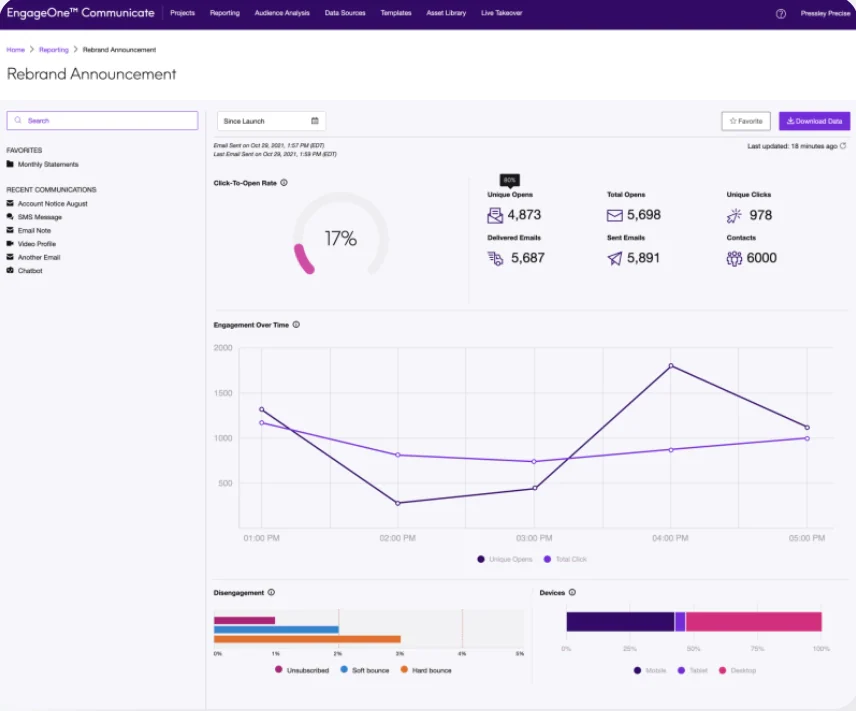Open Monthly Statements favorite
856x711 pixels.
[x=48, y=164]
